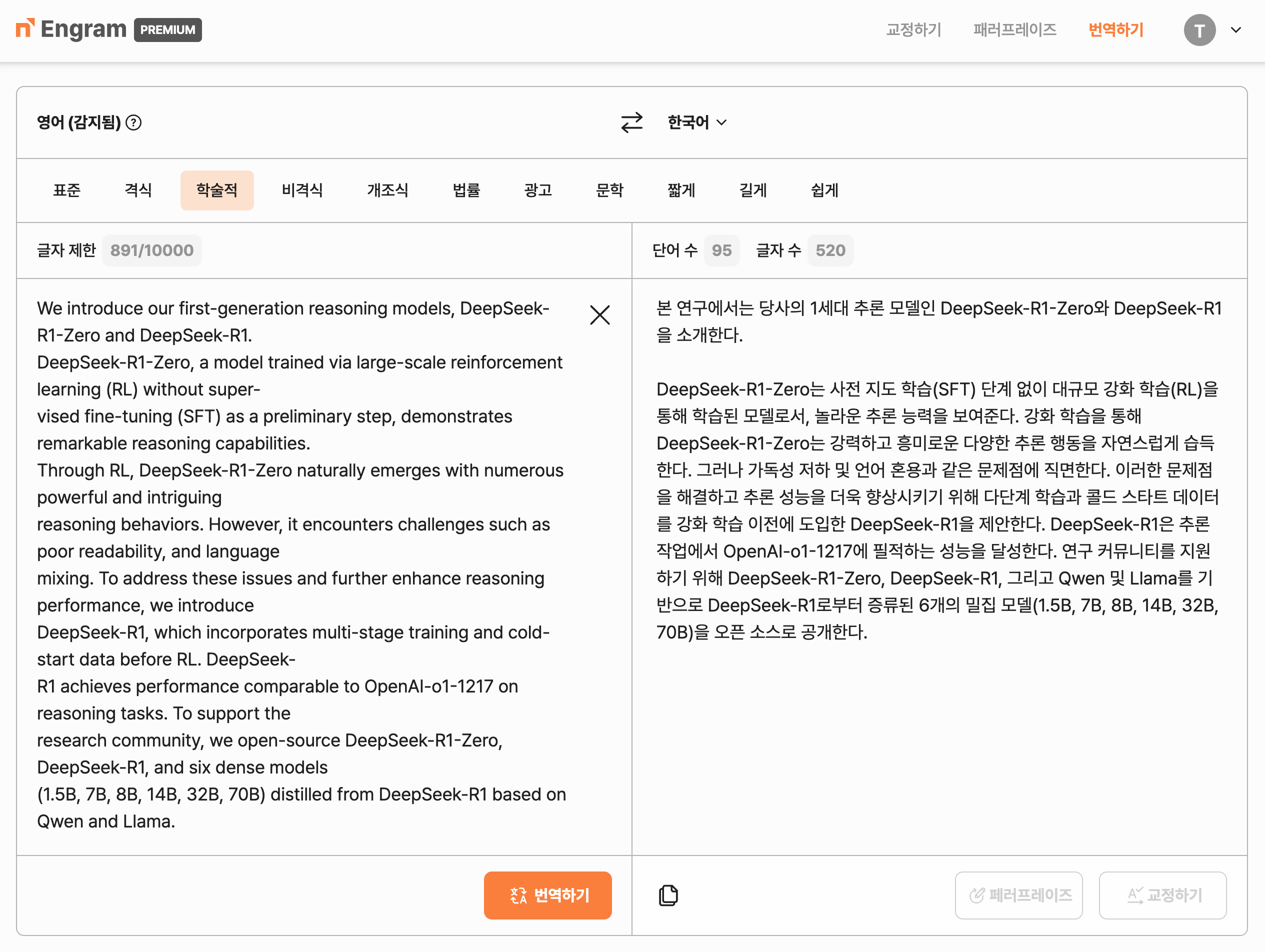The height and width of the screenshot is (952, 1265).
Task: Switch to 법률 translation style
Action: click(x=466, y=190)
